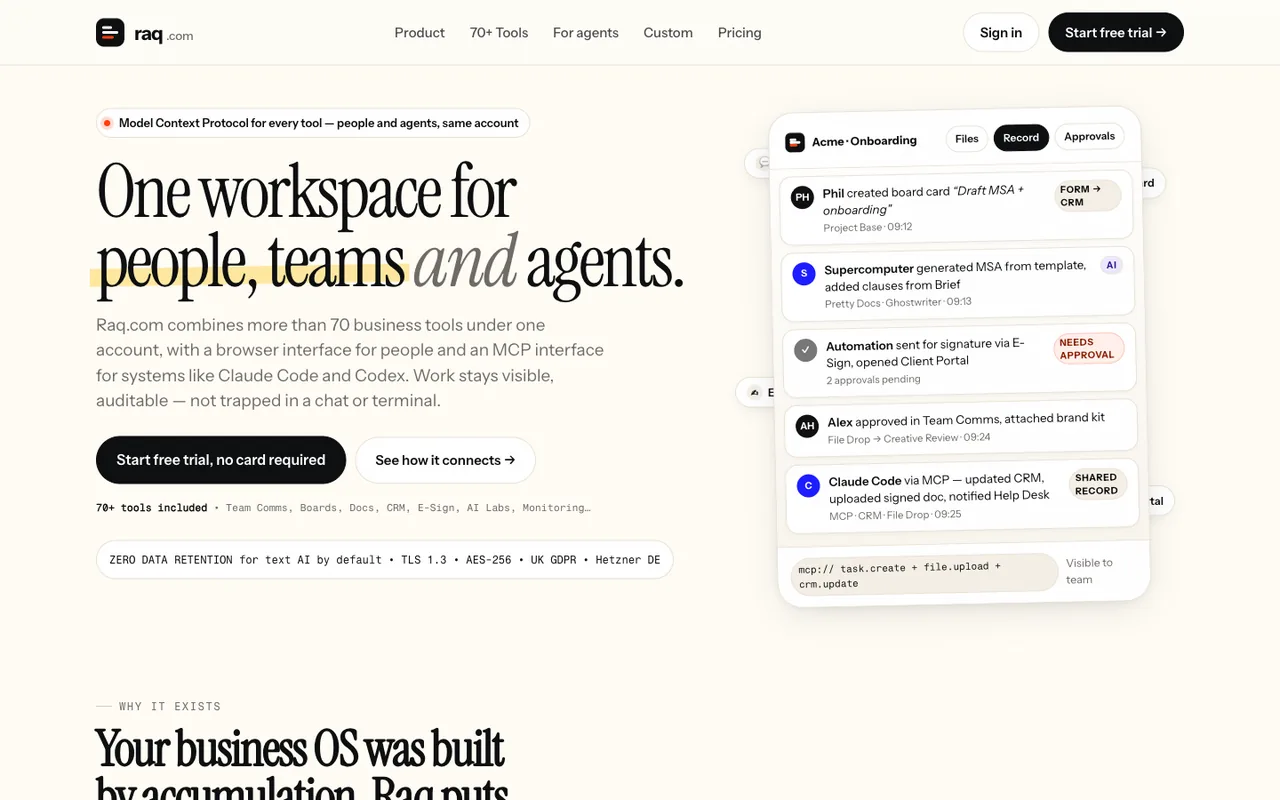Click the NEEDS APPROVAL badge
This screenshot has width=1280, height=800.
point(1088,348)
